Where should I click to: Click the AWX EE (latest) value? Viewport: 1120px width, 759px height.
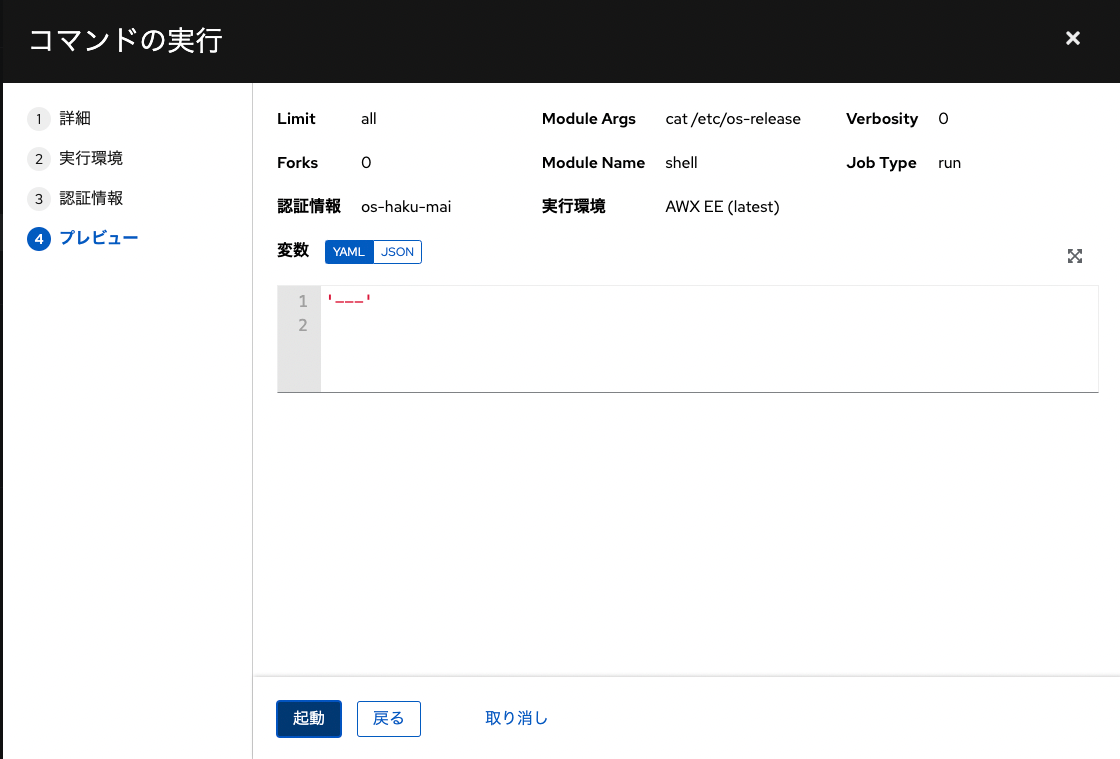pyautogui.click(x=722, y=207)
